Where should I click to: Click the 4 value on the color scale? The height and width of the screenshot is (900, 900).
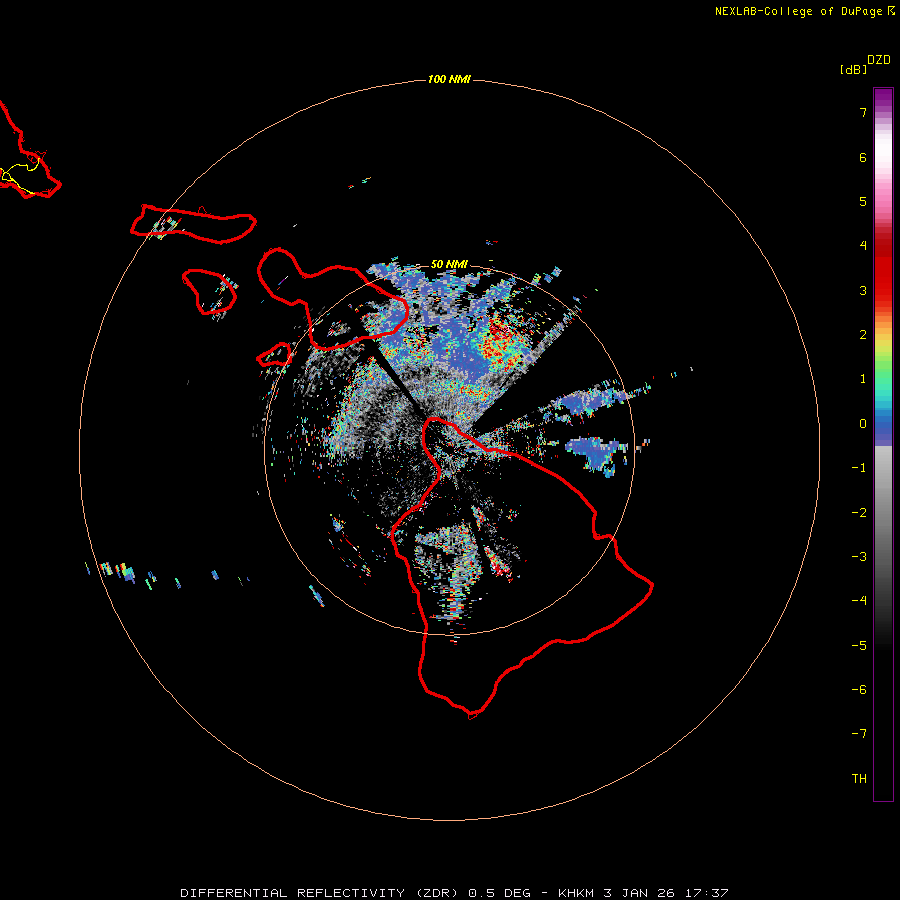tap(863, 245)
